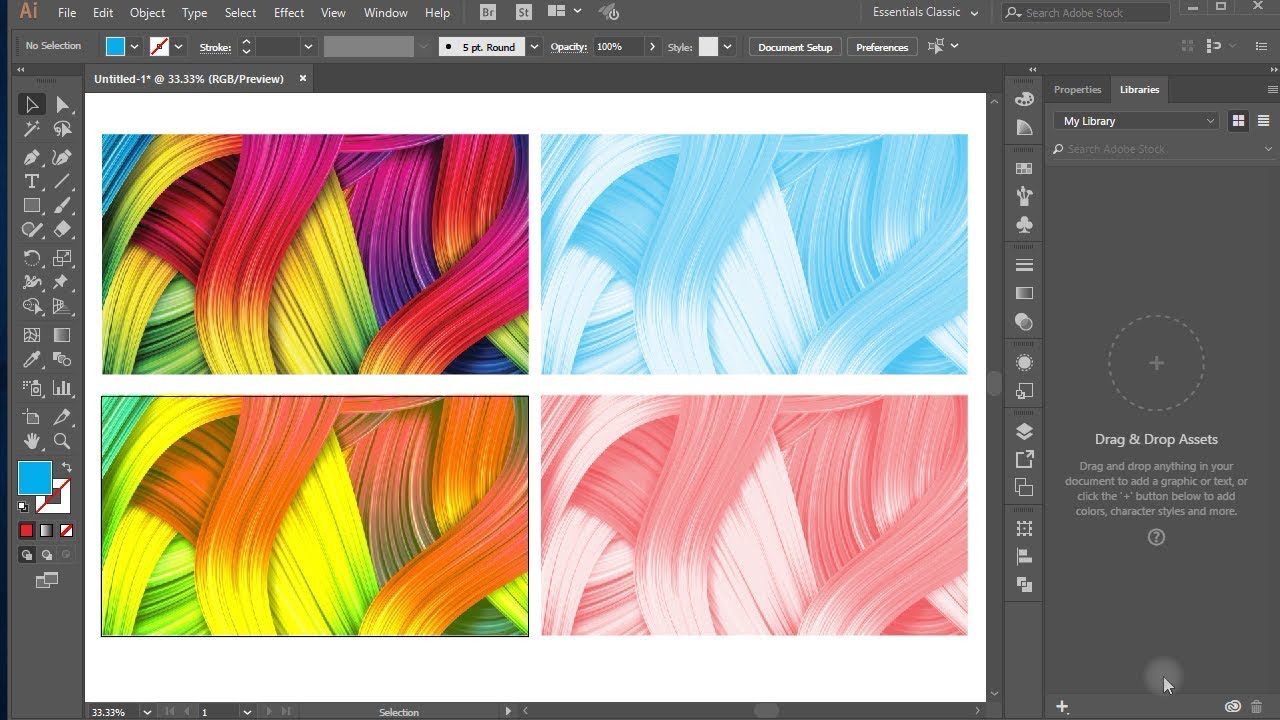This screenshot has width=1280, height=720.
Task: Switch to the Properties tab
Action: [1077, 89]
